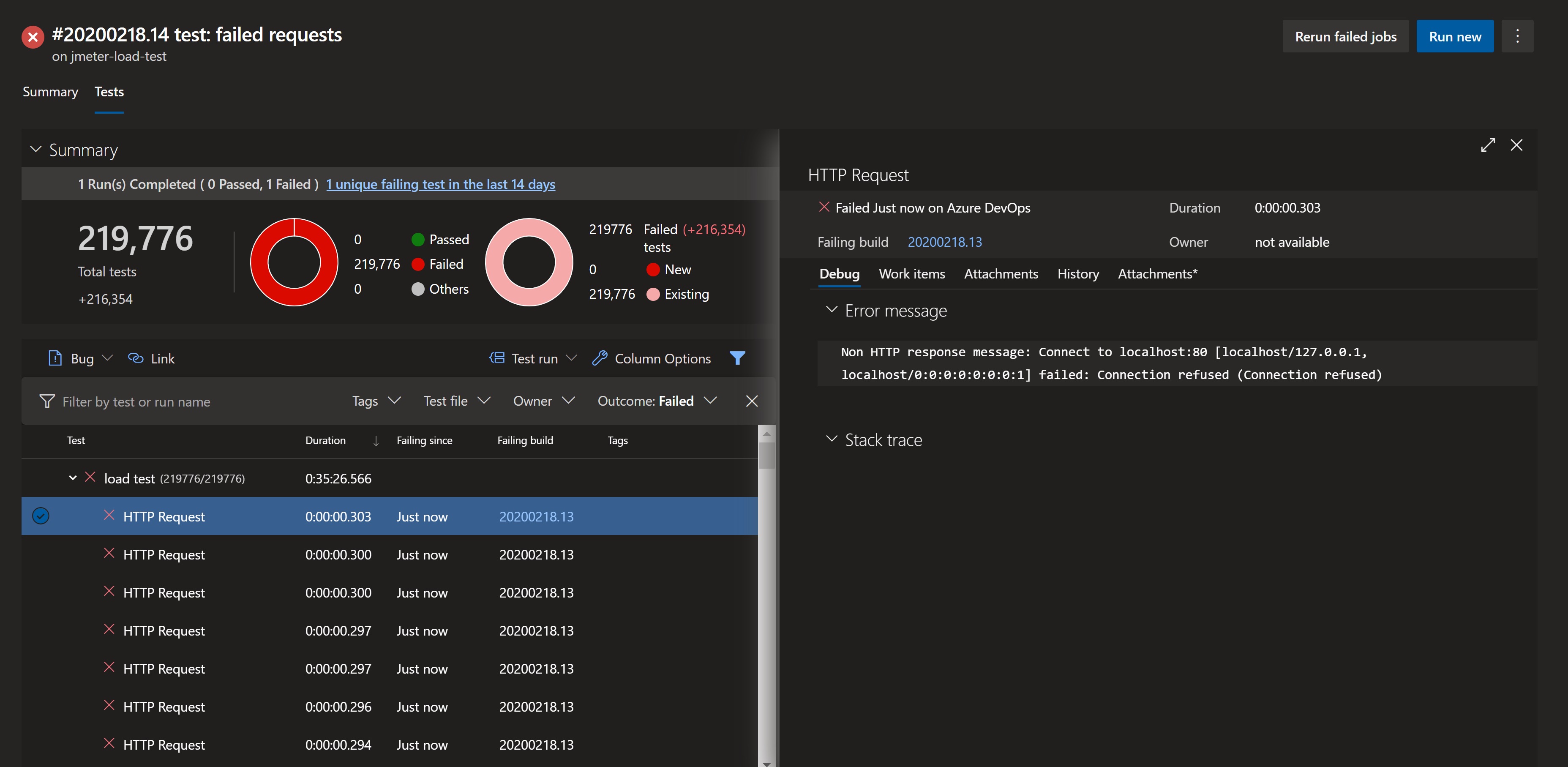
Task: Switch to the Summary tab
Action: (x=50, y=91)
